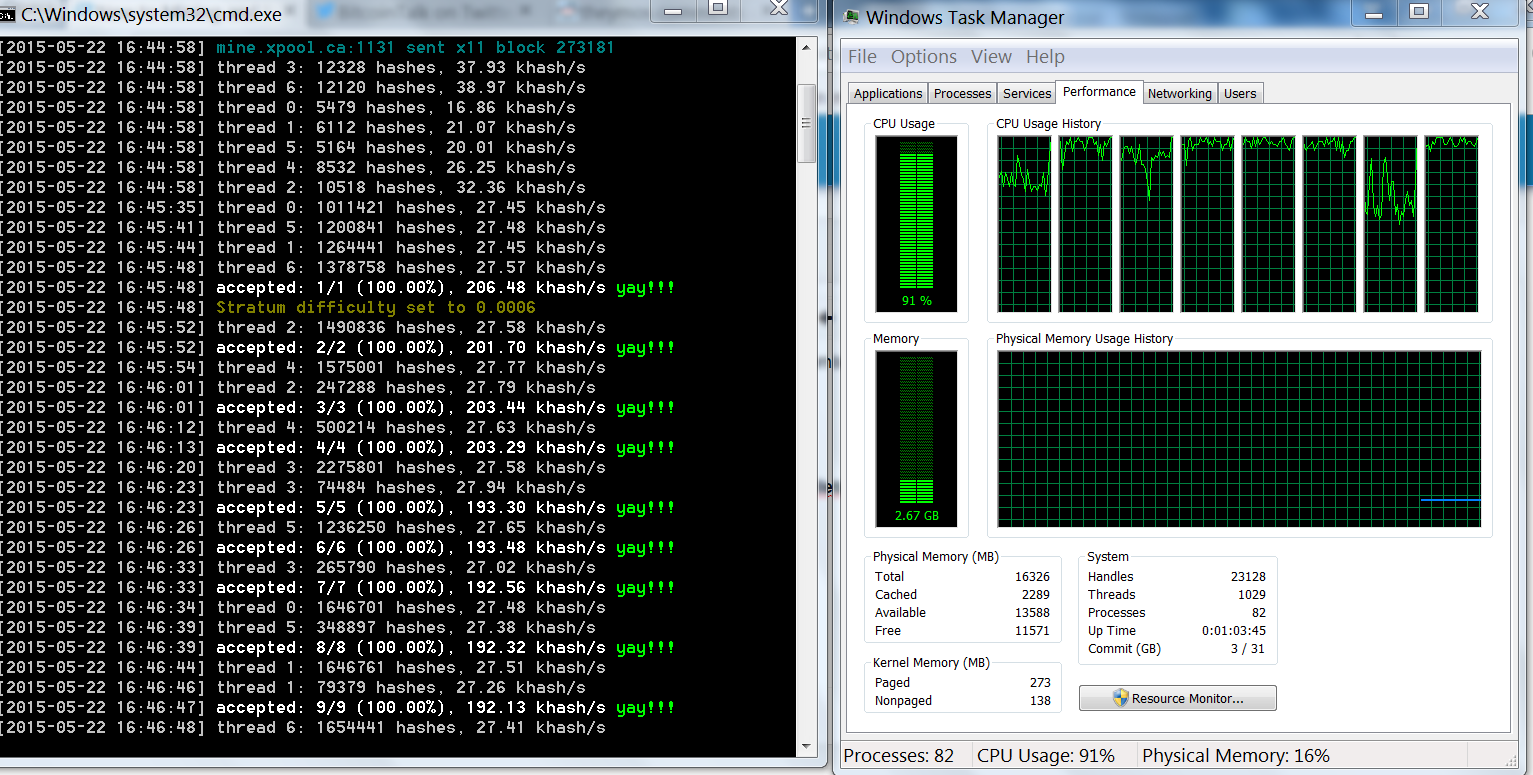Click the cmd.exe scrollbar down arrow

[806, 746]
